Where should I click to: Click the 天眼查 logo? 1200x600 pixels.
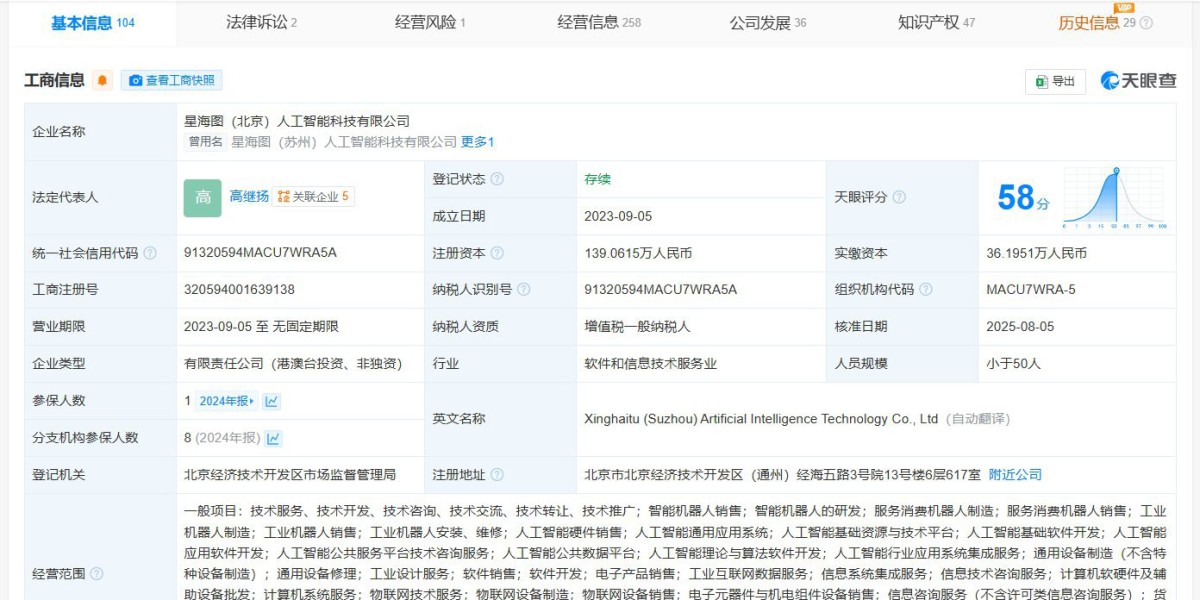pyautogui.click(x=1138, y=81)
